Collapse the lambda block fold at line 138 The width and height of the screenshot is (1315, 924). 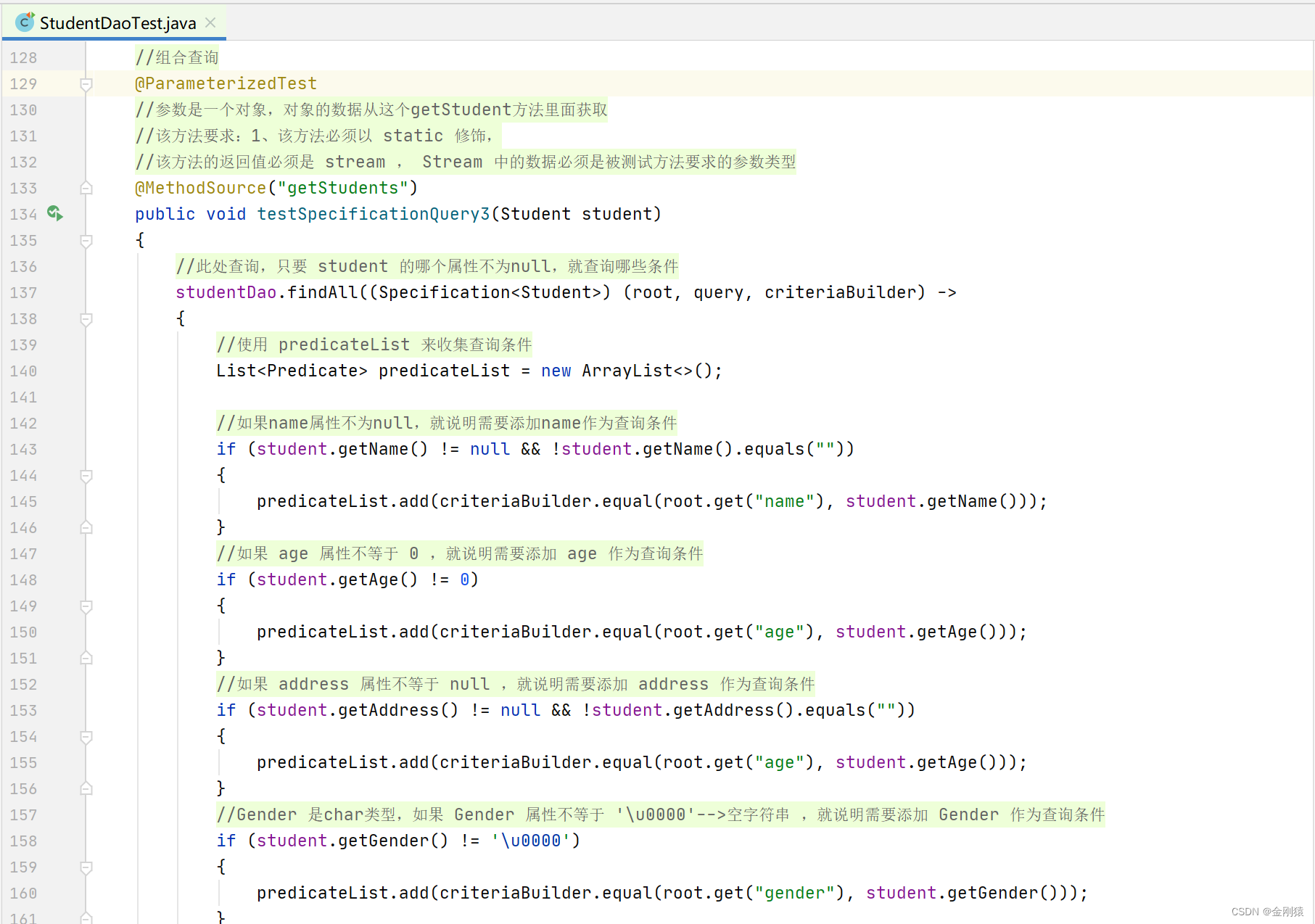click(x=86, y=319)
